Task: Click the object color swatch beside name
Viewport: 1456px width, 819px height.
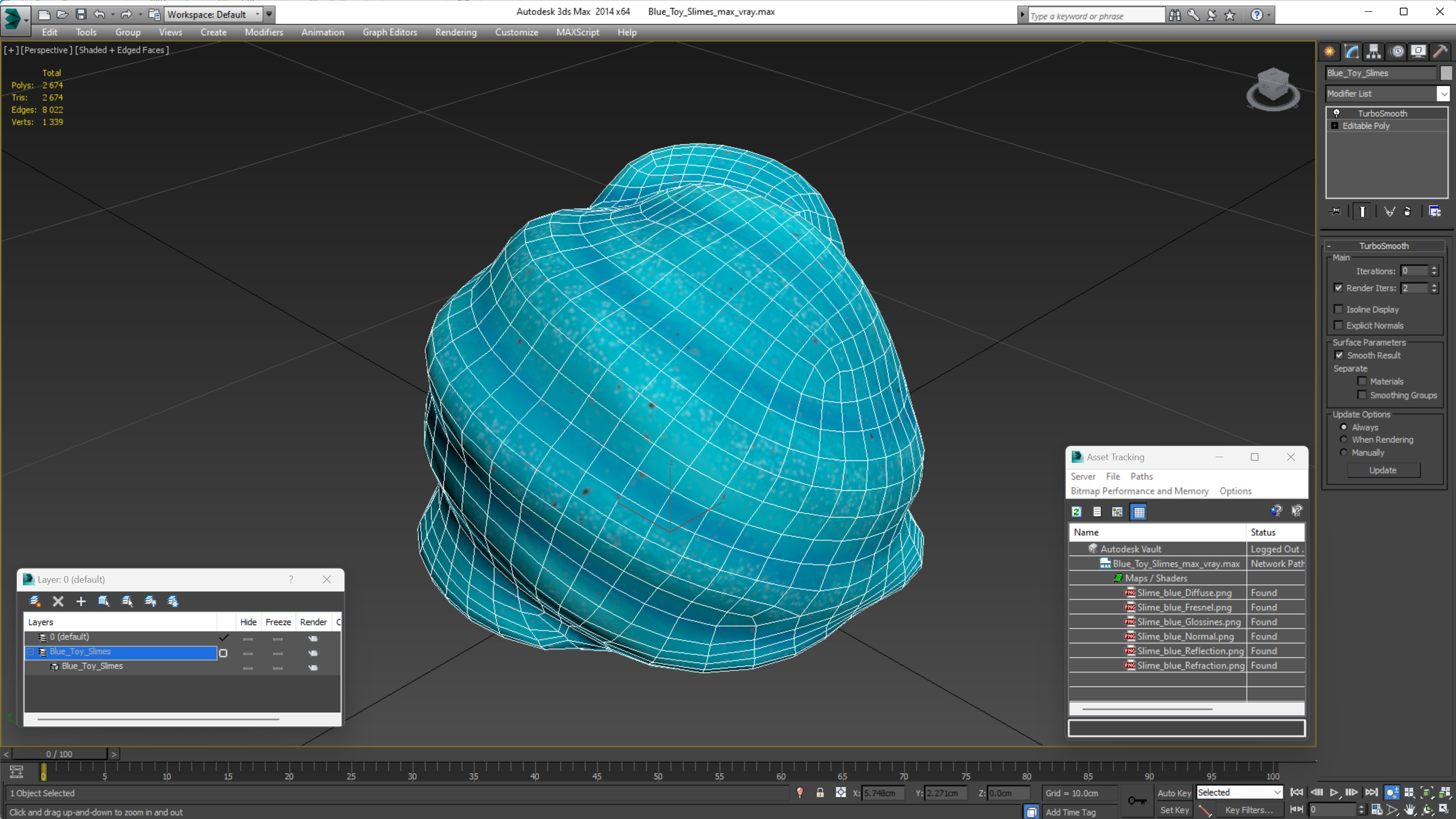Action: click(x=1446, y=73)
